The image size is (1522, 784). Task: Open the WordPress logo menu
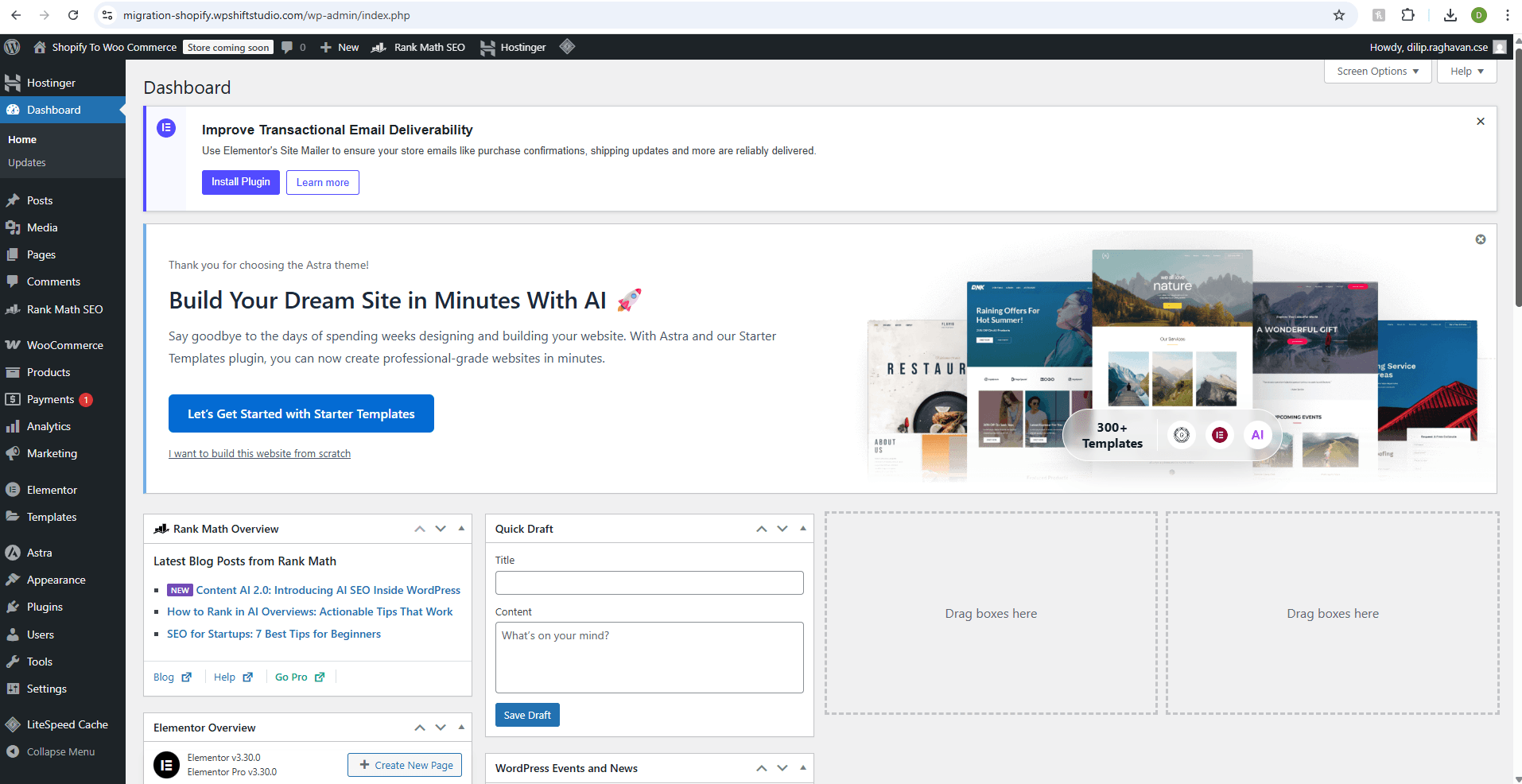pyautogui.click(x=12, y=47)
